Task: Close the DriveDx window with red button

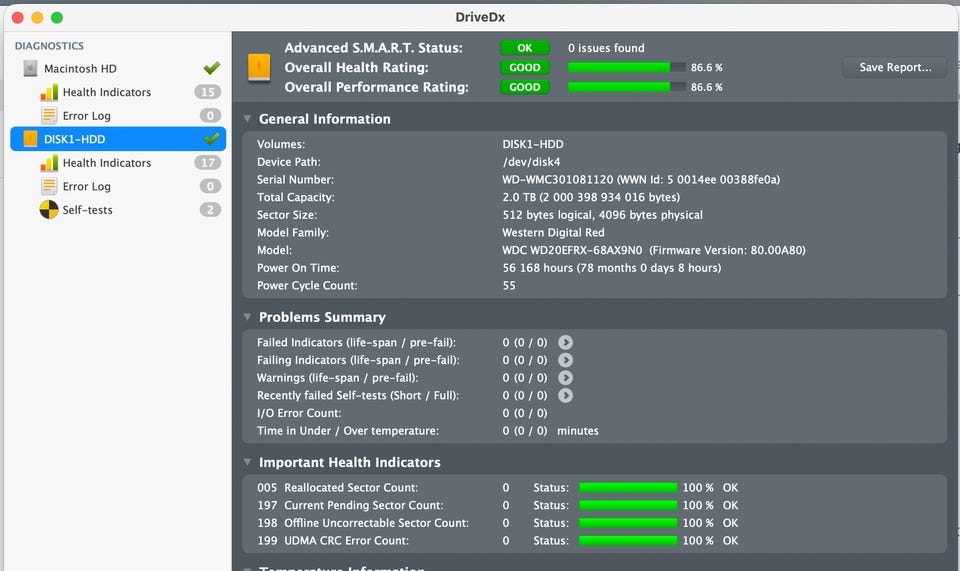Action: tap(18, 18)
